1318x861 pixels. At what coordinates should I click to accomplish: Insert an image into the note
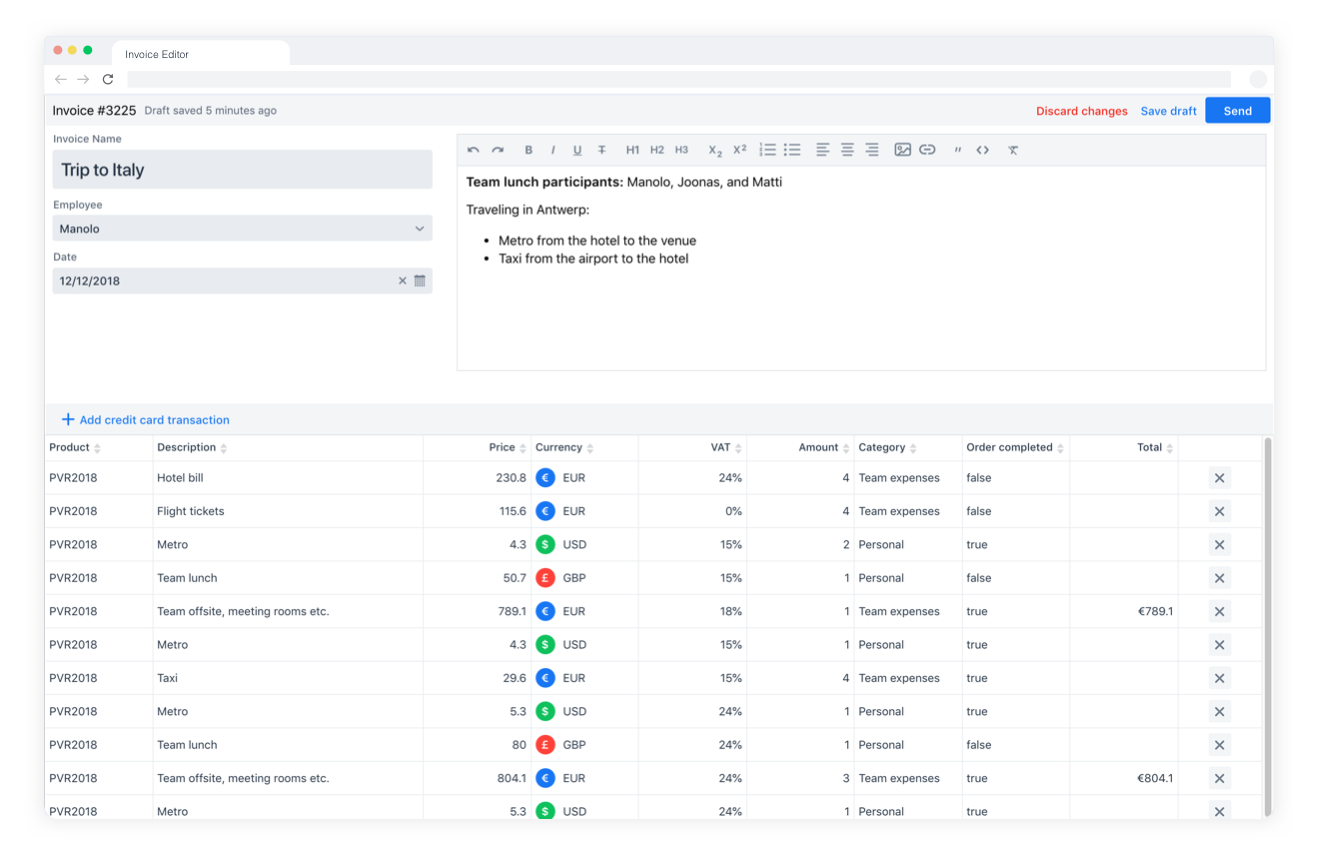[902, 150]
